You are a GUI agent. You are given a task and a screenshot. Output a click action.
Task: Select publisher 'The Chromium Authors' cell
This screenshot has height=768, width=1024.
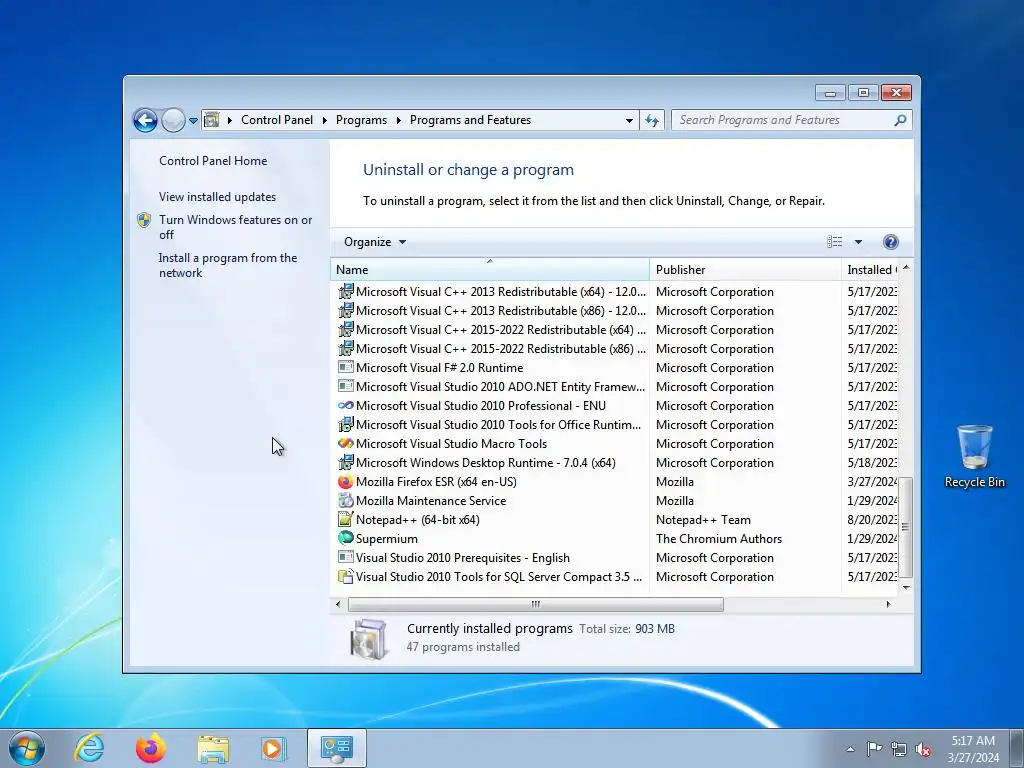click(718, 539)
